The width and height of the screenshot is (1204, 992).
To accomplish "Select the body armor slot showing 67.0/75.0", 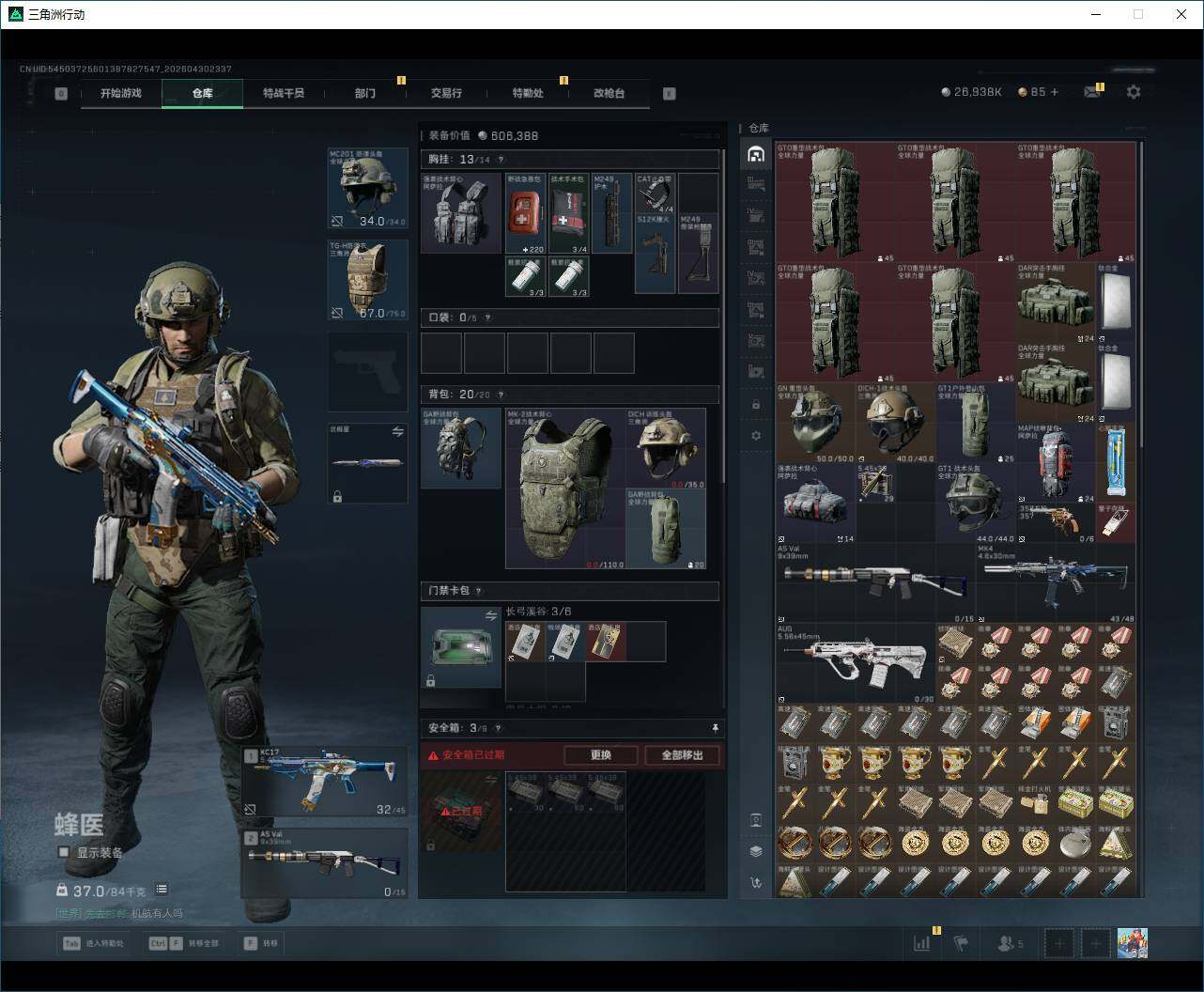I will 367,280.
